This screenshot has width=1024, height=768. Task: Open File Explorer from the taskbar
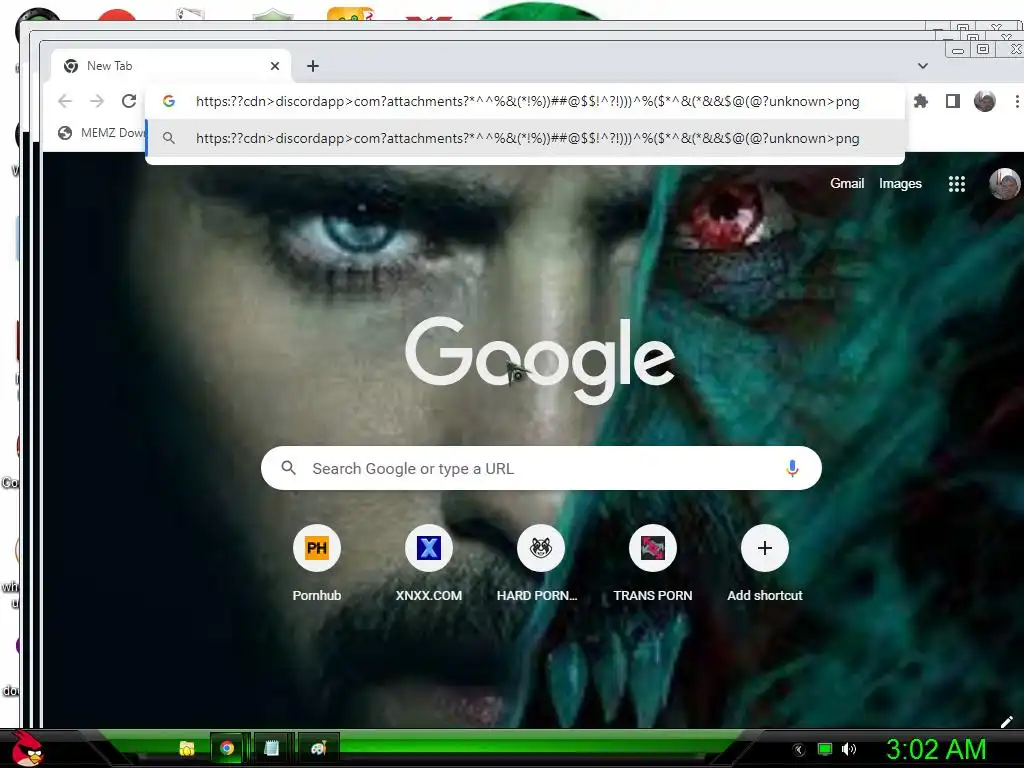(x=187, y=748)
